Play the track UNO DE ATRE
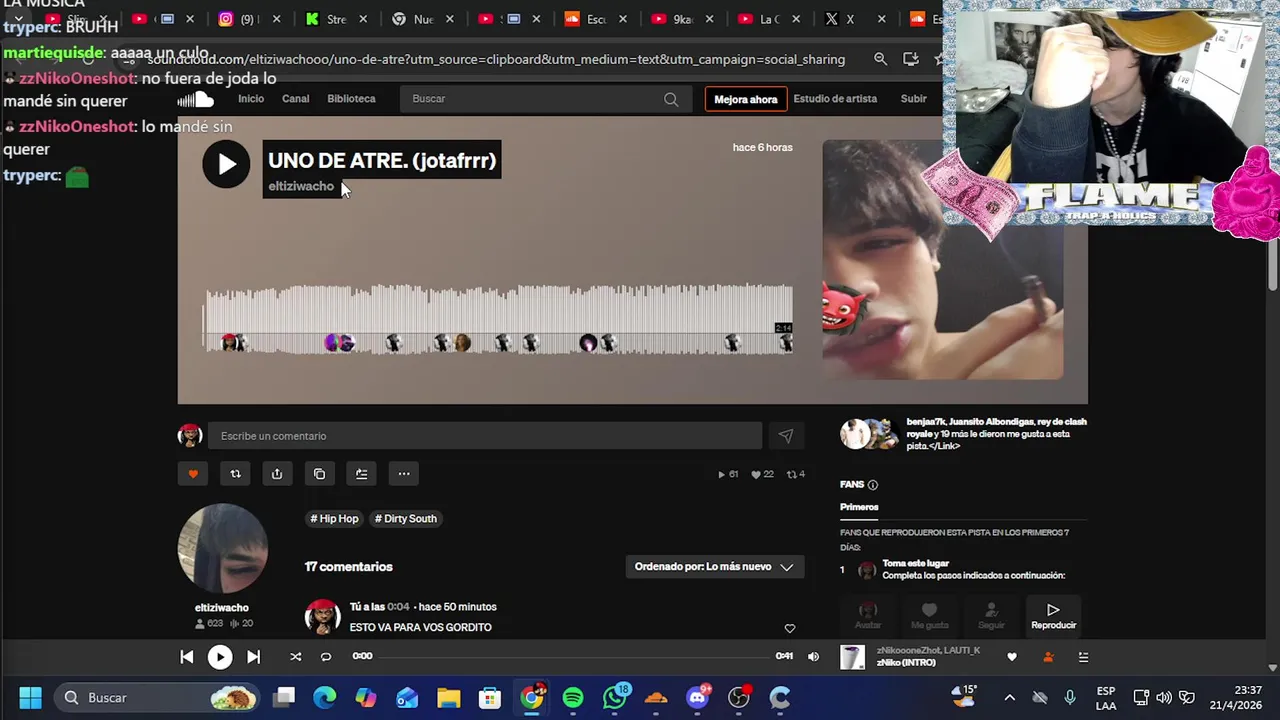This screenshot has width=1280, height=720. coord(226,164)
